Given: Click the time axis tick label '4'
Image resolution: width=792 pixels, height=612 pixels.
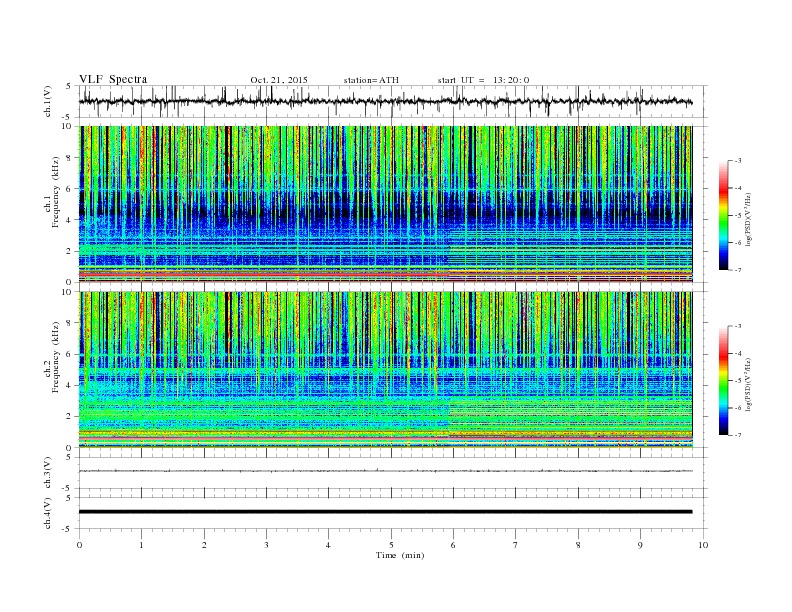Looking at the screenshot, I should [328, 545].
